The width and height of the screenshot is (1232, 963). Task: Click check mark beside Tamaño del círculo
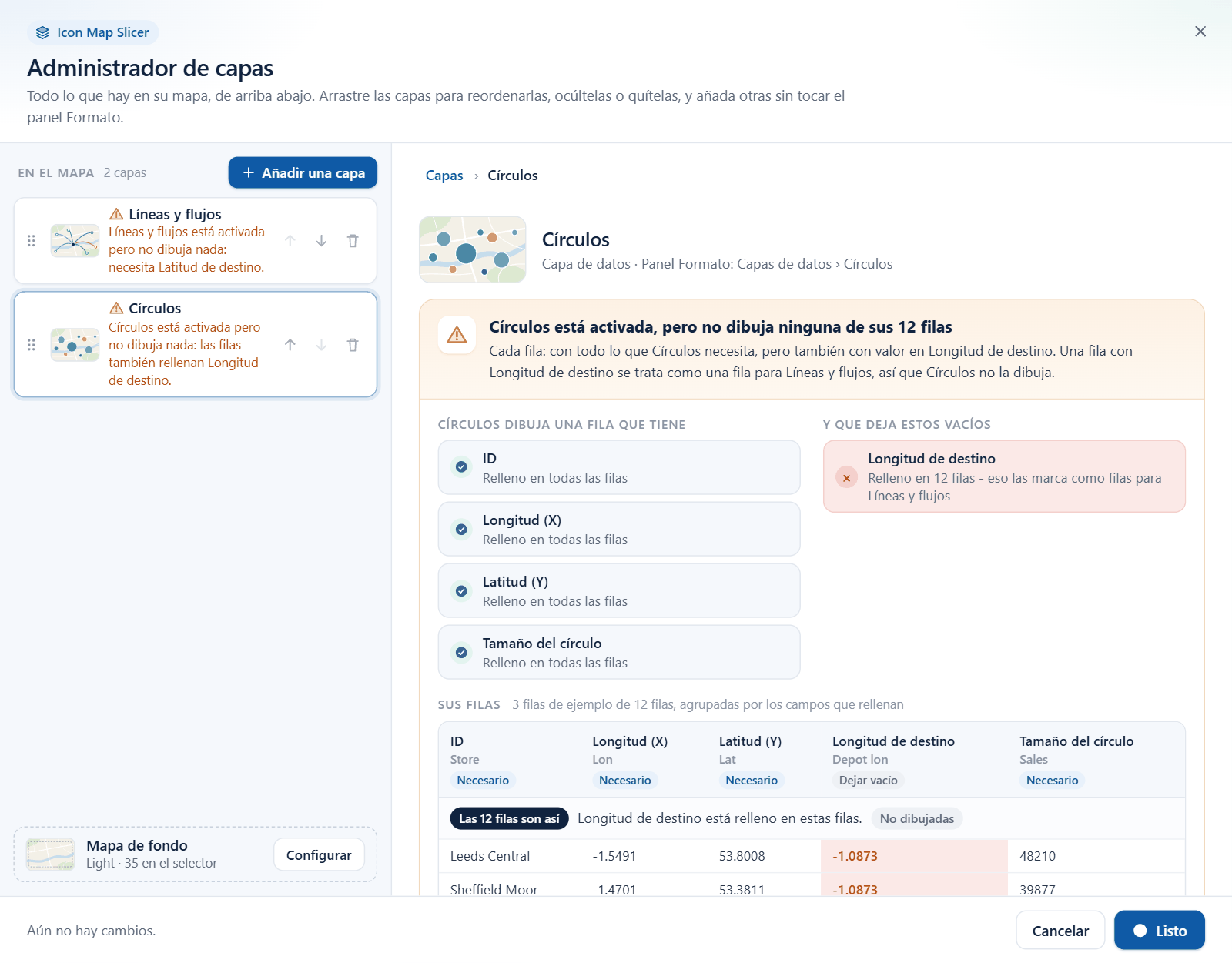click(461, 653)
